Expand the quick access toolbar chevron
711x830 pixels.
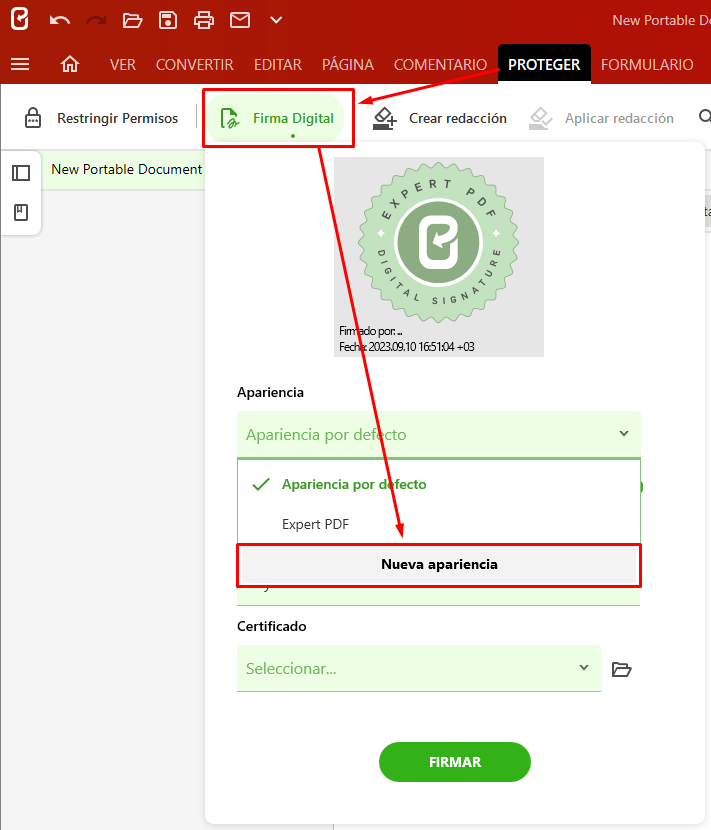[x=276, y=20]
